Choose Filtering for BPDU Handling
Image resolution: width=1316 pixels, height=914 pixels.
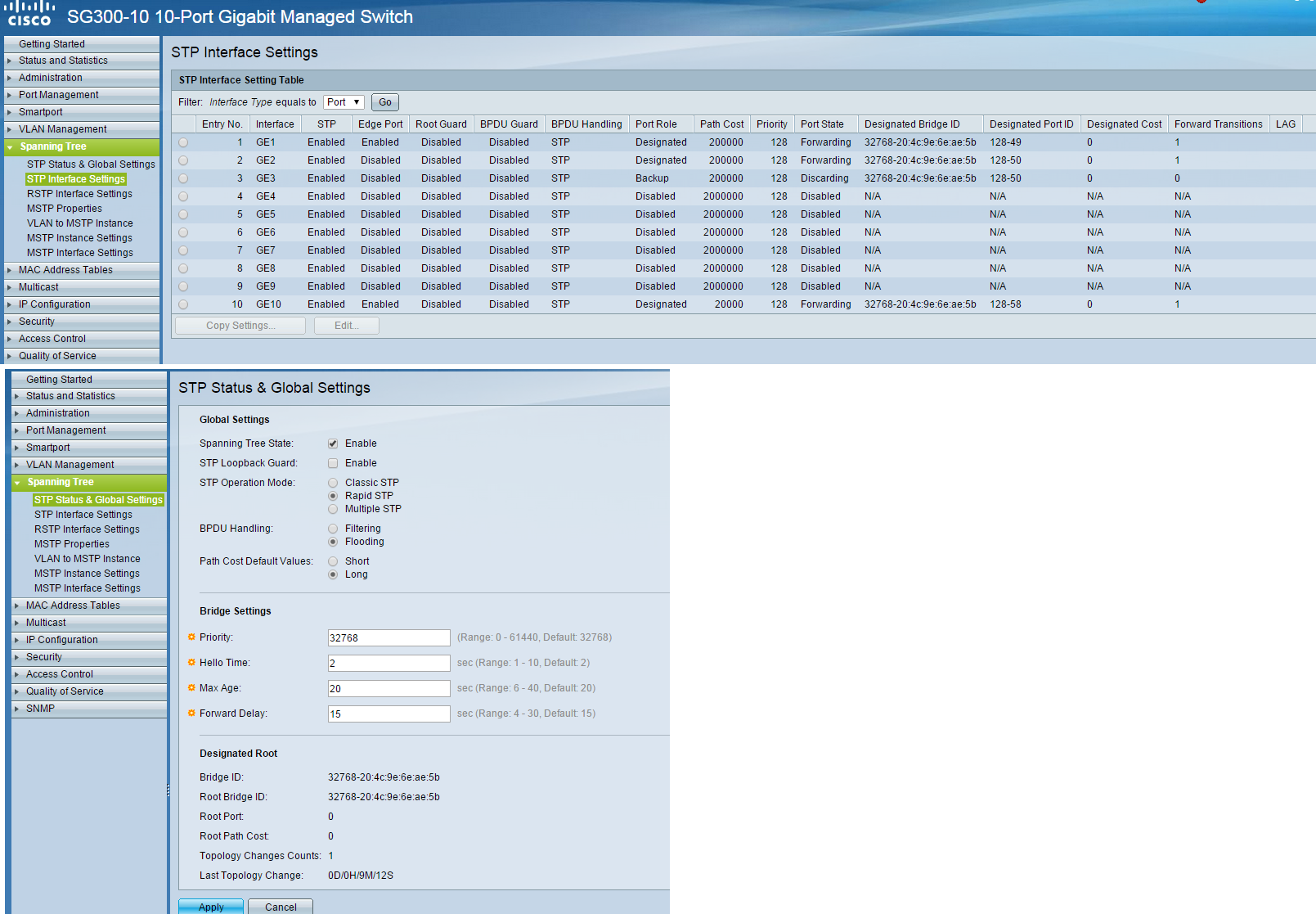pos(333,529)
